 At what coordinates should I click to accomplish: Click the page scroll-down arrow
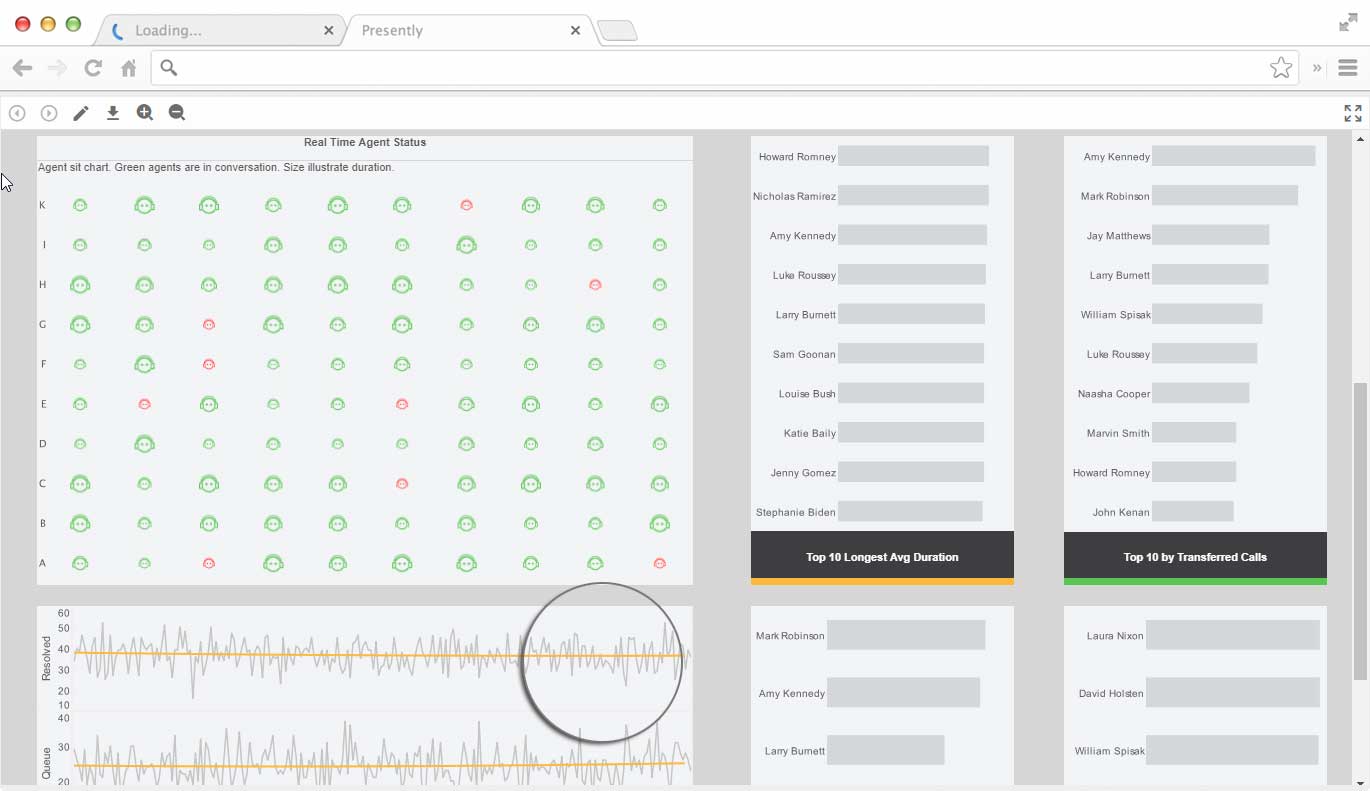pos(1360,783)
